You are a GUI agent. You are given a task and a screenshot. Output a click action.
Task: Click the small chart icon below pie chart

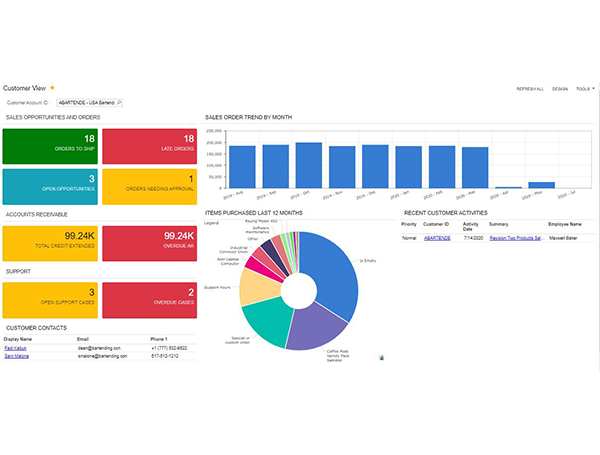coord(381,356)
